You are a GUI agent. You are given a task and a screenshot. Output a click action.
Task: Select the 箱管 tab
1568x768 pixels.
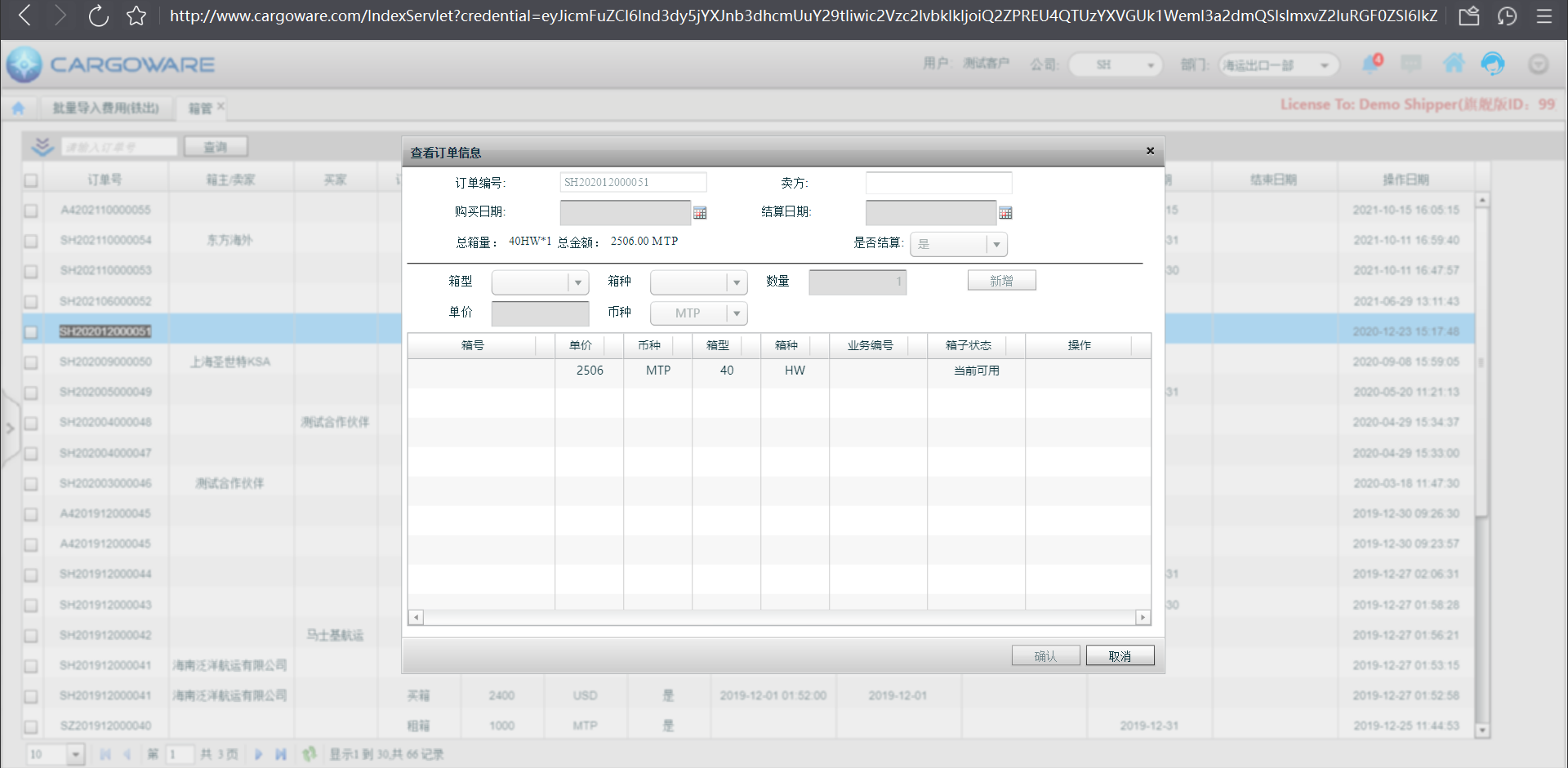click(x=199, y=108)
